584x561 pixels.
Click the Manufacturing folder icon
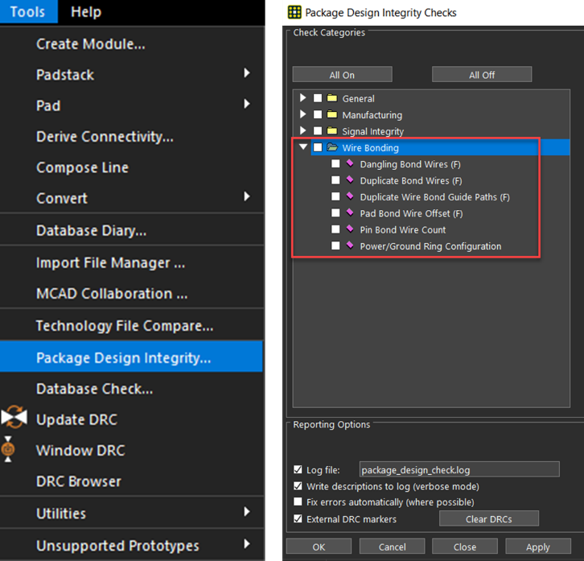pyautogui.click(x=332, y=115)
